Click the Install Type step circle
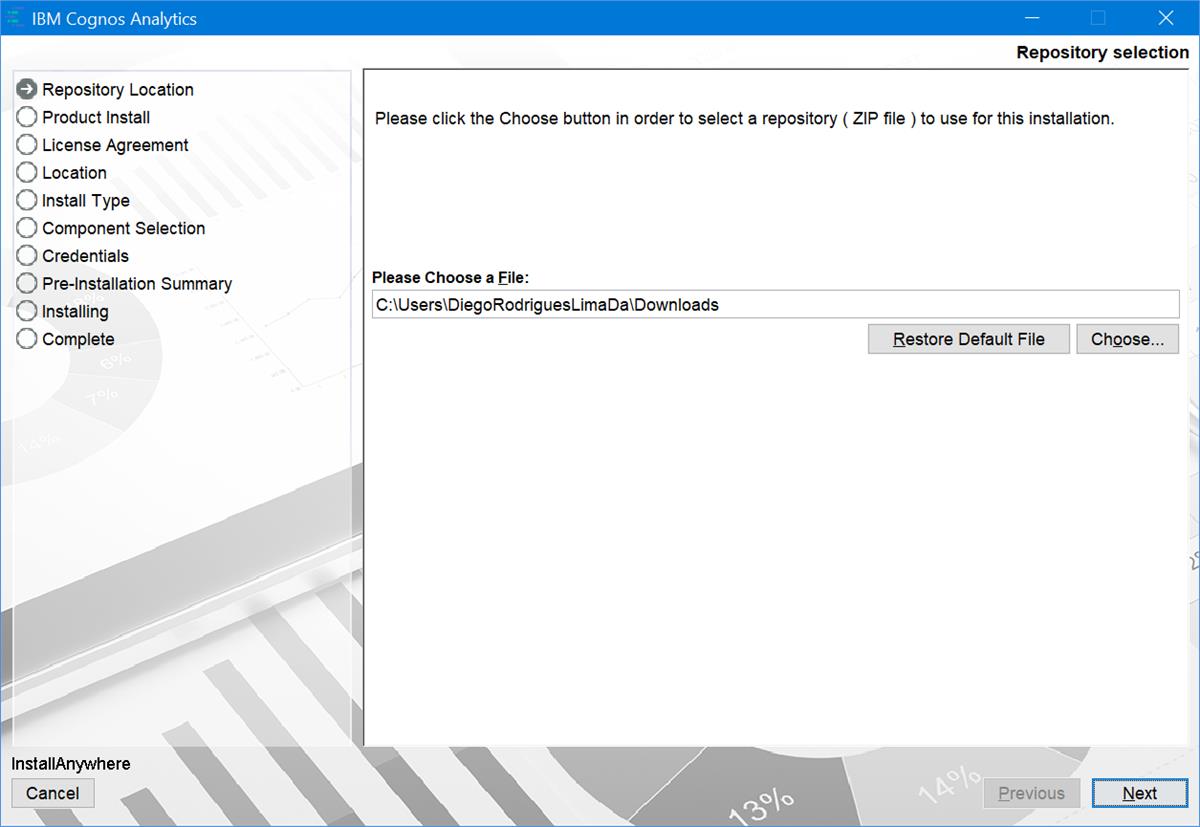Screen dimensions: 1200x827 (x=27, y=200)
